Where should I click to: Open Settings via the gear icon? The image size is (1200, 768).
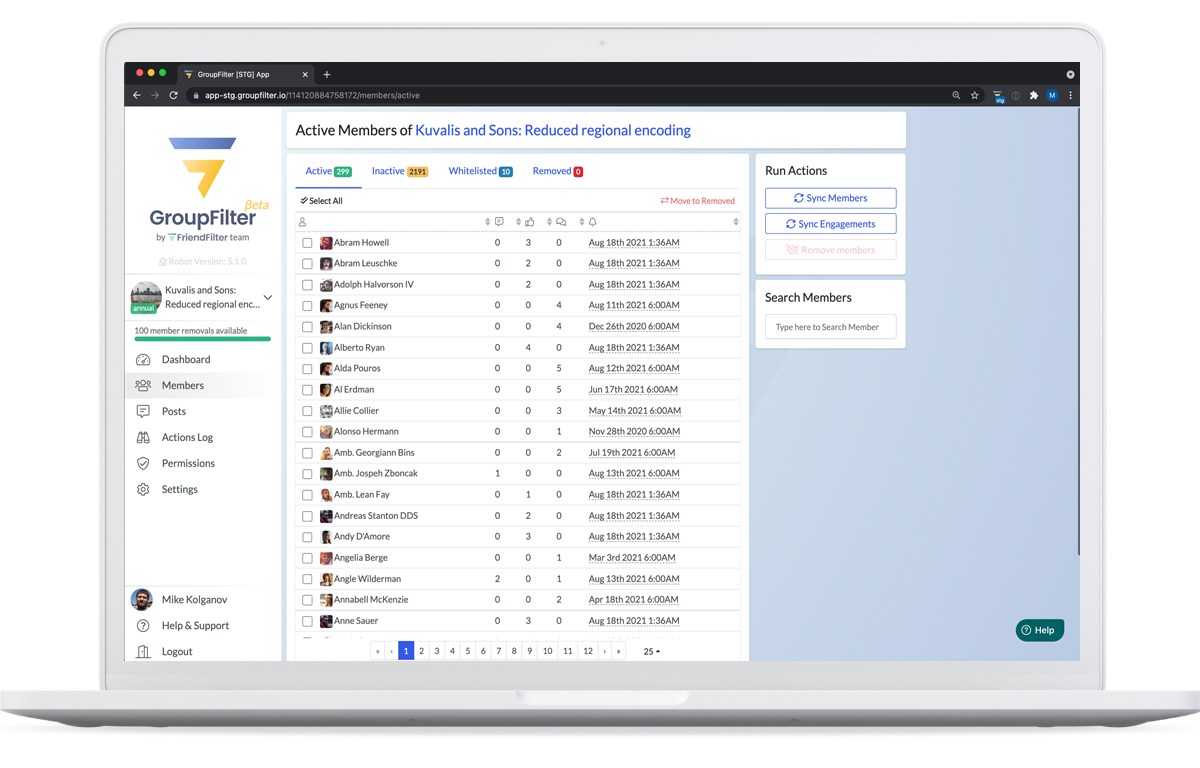click(143, 489)
